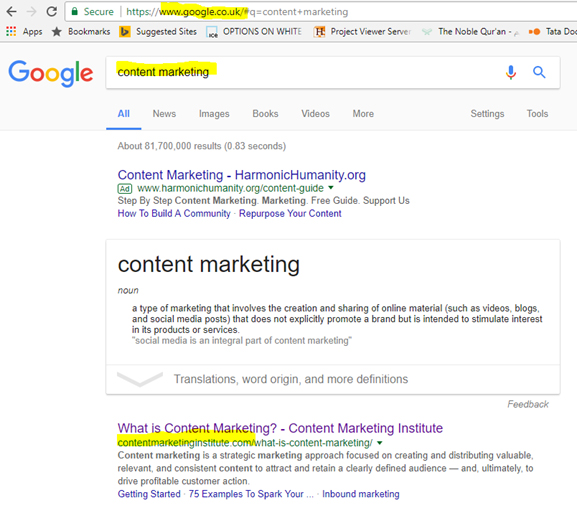Click the 'About 81,700,000 results' text
Image resolution: width=577 pixels, height=508 pixels.
tap(202, 146)
